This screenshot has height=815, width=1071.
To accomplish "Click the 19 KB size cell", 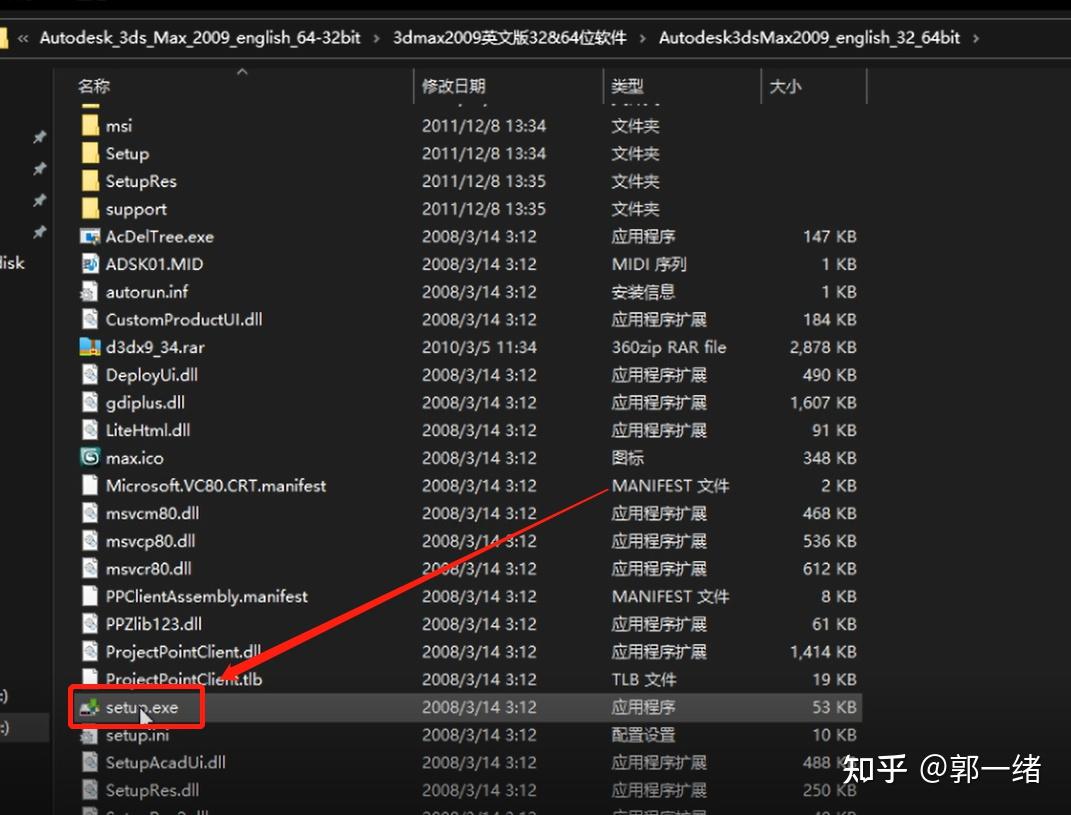I will (x=834, y=679).
